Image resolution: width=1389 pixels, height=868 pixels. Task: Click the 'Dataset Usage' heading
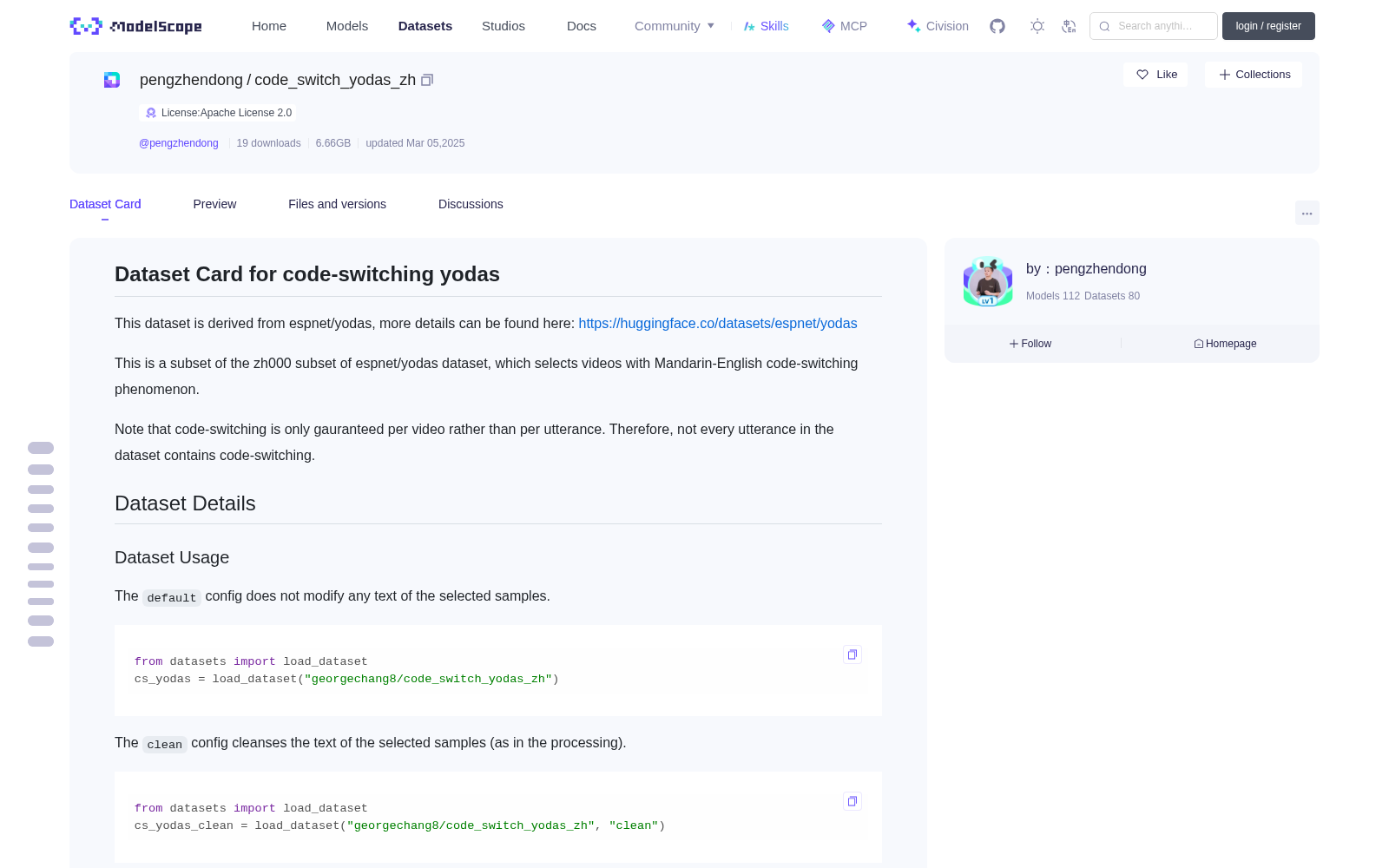[x=172, y=557]
